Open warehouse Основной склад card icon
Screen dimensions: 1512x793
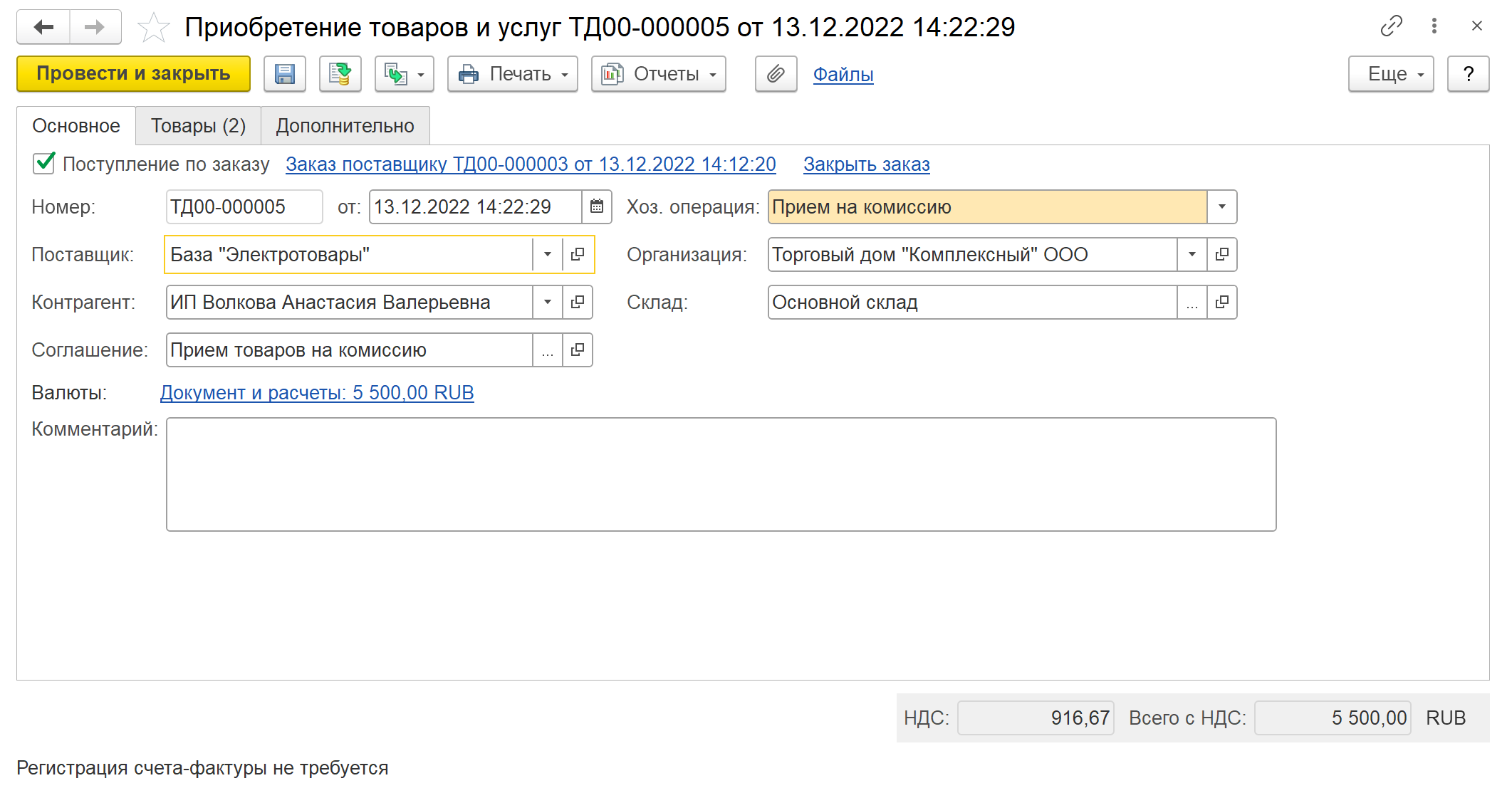click(x=1222, y=302)
